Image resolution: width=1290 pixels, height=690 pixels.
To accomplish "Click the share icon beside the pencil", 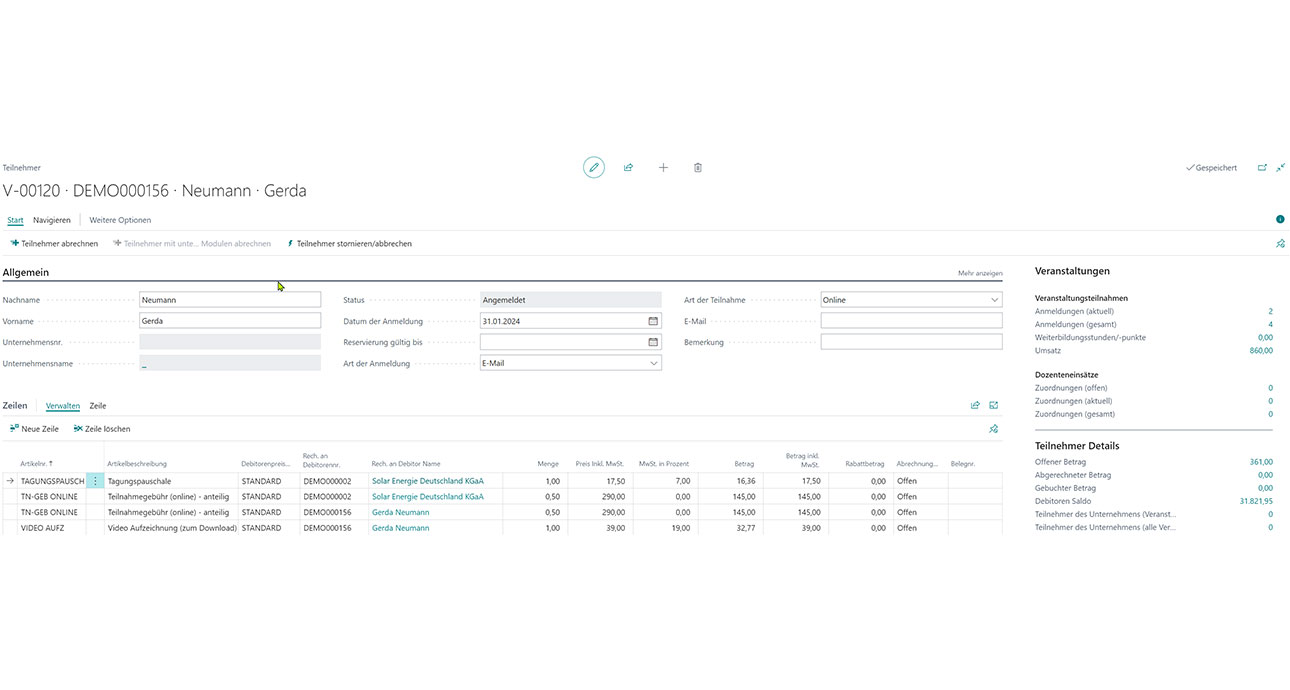I will pyautogui.click(x=628, y=168).
